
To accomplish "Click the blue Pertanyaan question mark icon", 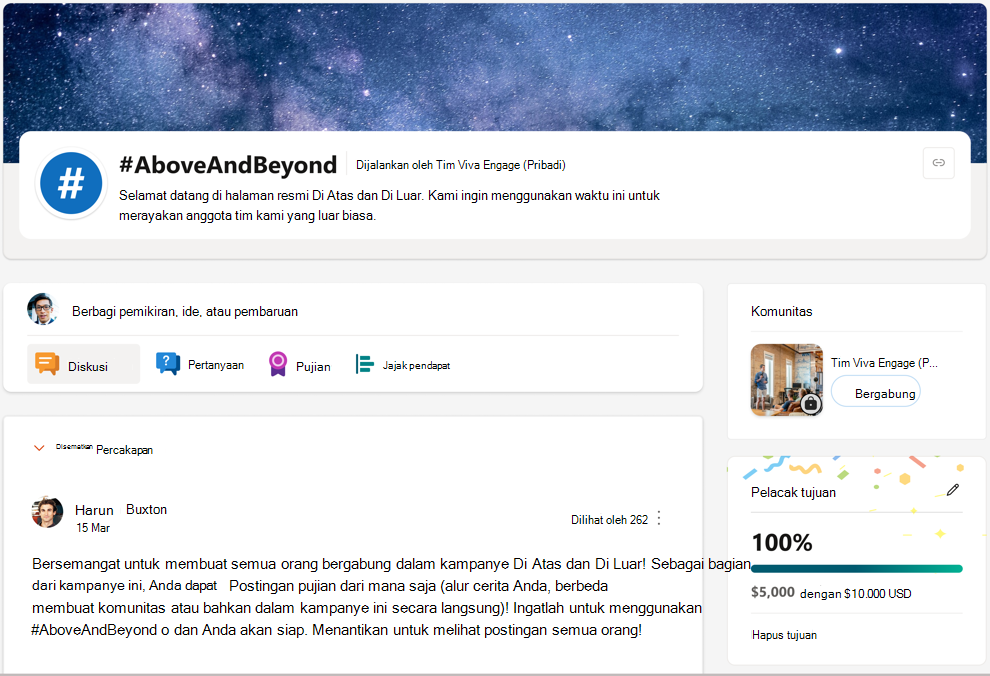I will click(x=168, y=364).
